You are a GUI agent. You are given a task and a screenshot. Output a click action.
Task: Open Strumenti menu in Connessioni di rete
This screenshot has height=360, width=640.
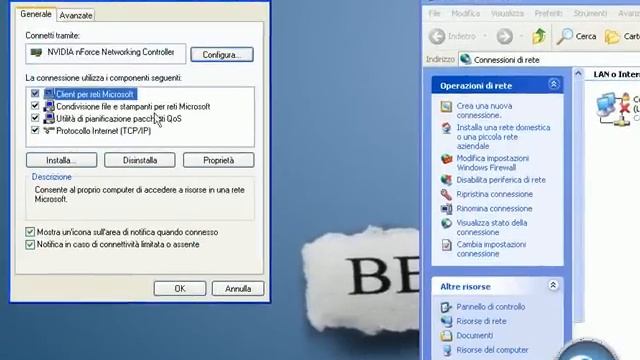pyautogui.click(x=590, y=13)
